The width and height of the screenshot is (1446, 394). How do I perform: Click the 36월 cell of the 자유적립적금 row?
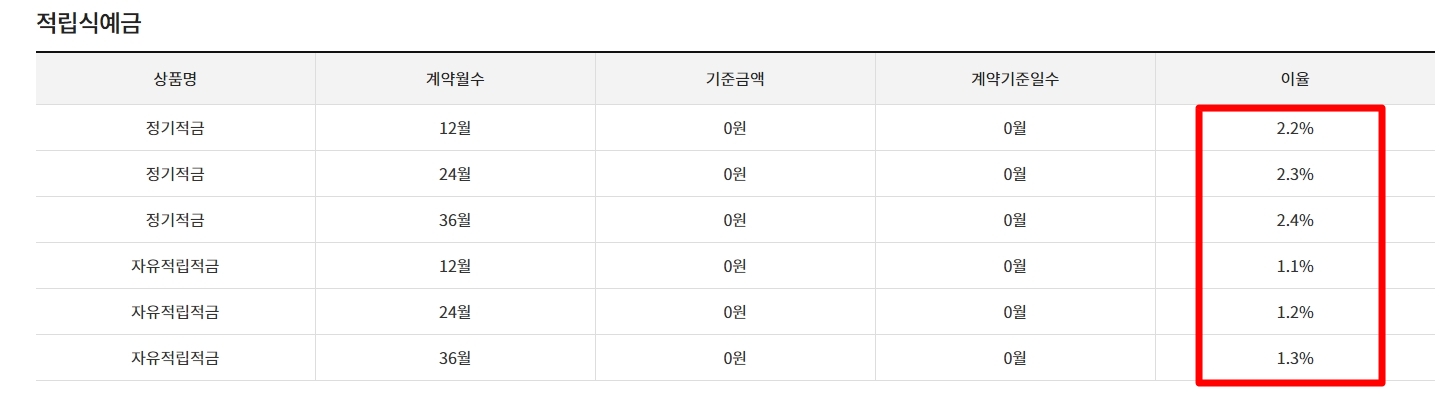pos(455,358)
